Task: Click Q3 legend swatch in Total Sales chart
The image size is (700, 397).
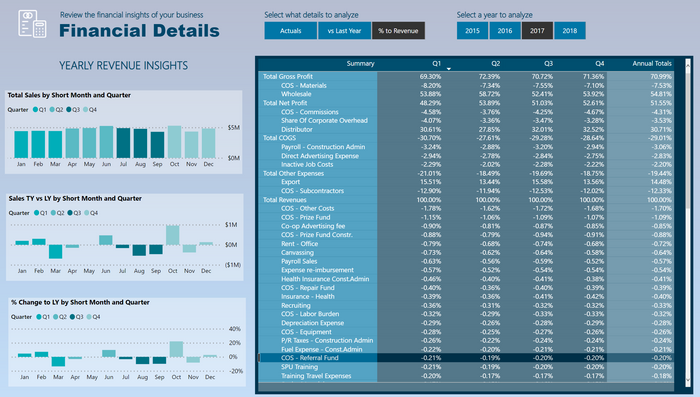Action: pos(69,109)
